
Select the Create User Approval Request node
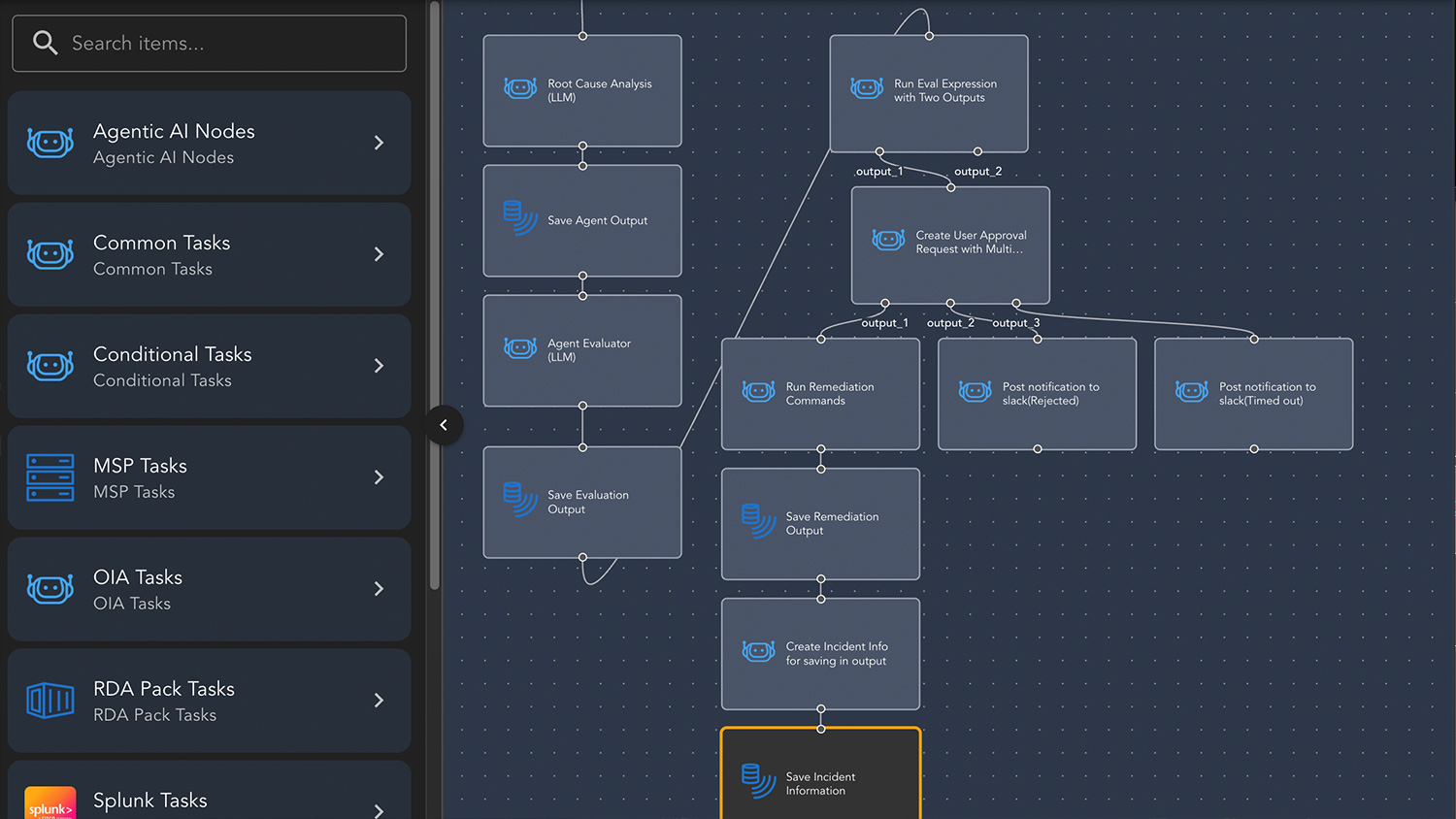950,245
